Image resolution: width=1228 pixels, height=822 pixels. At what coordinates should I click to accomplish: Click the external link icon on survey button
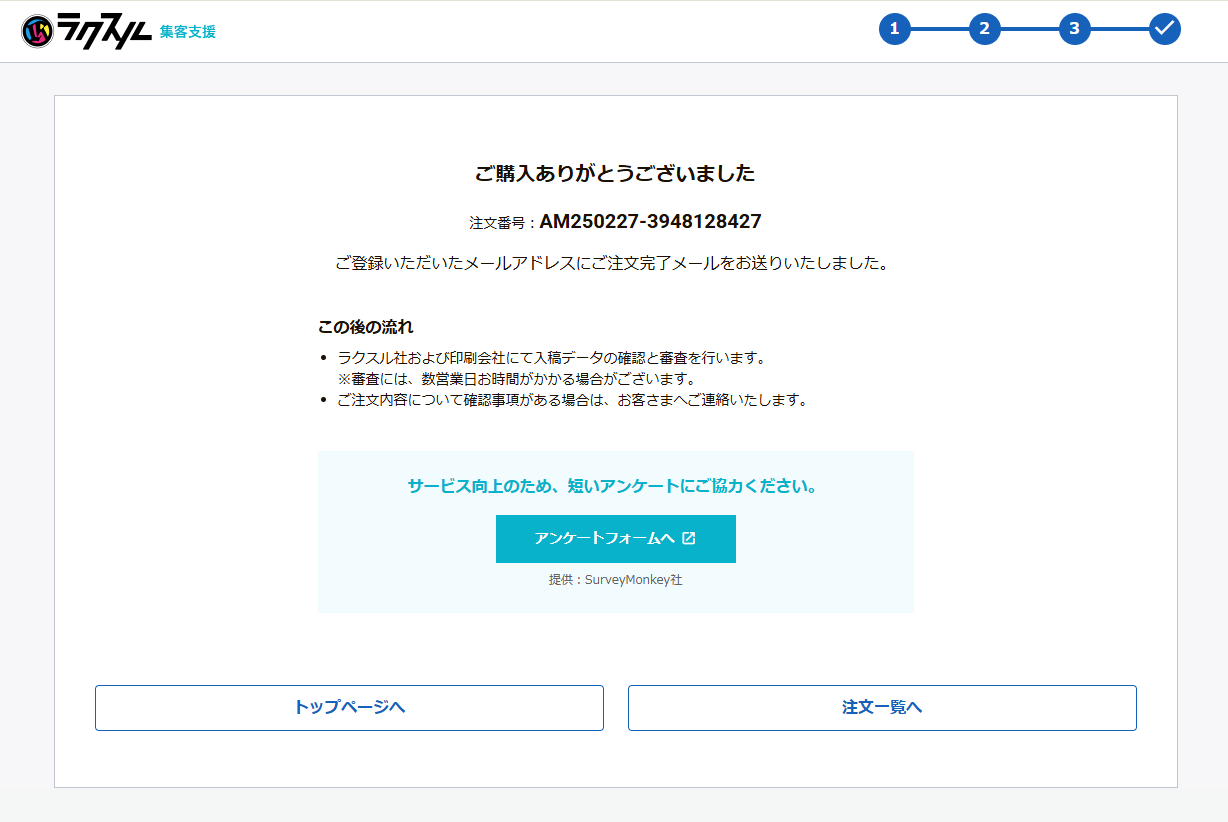pos(688,538)
